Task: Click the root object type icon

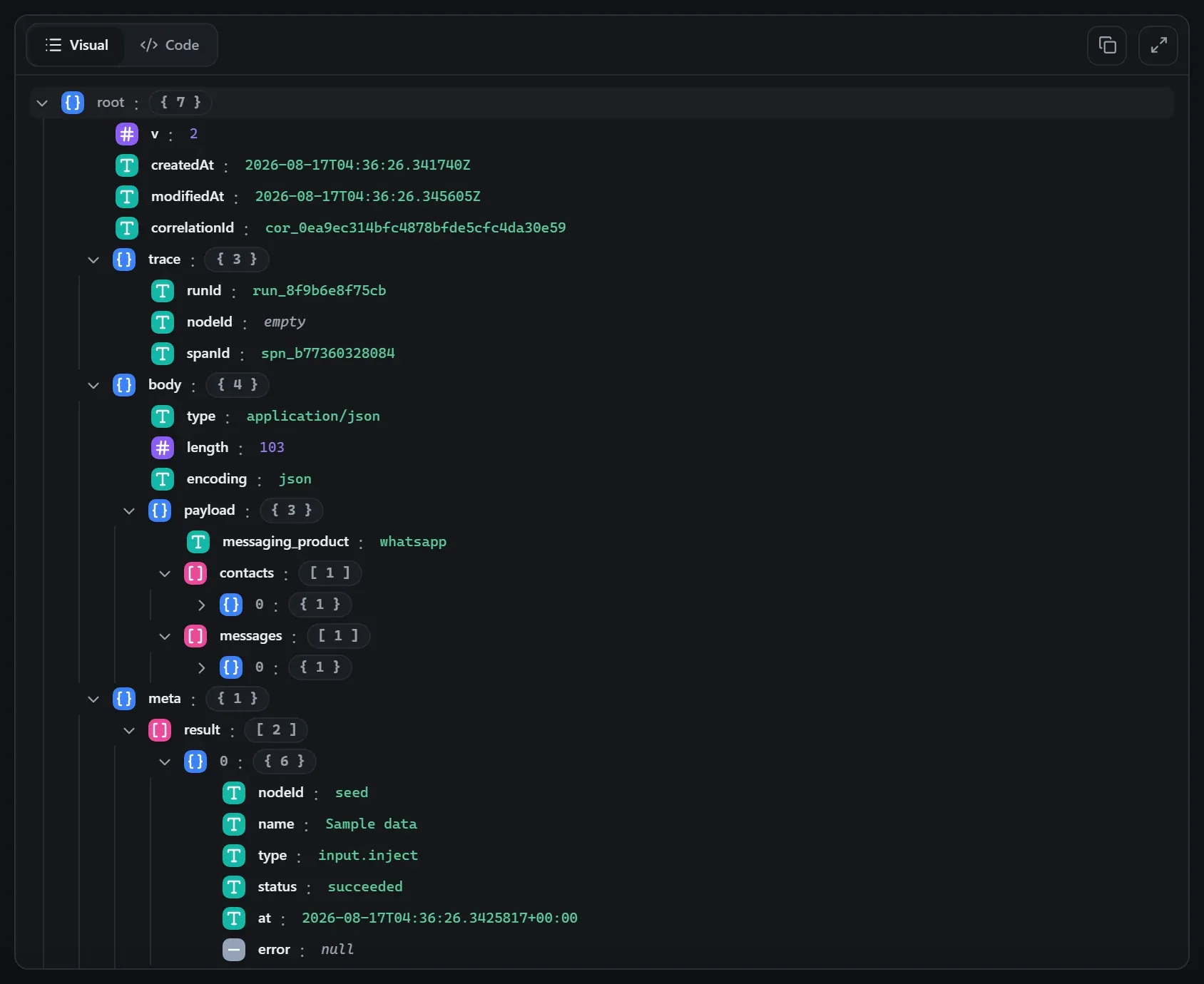Action: click(73, 103)
